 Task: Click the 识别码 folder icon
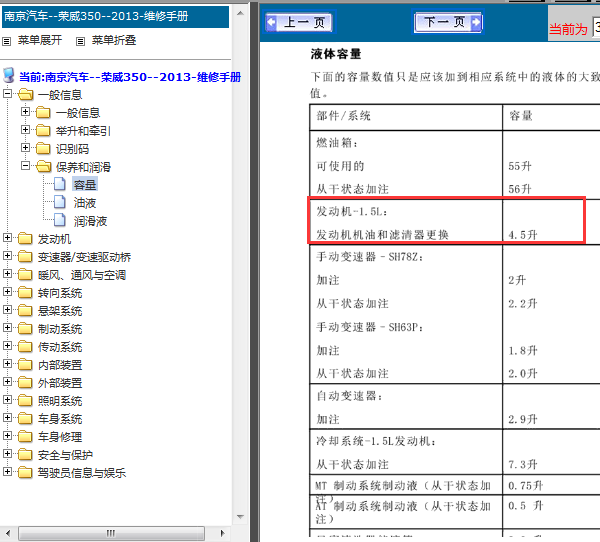point(43,148)
